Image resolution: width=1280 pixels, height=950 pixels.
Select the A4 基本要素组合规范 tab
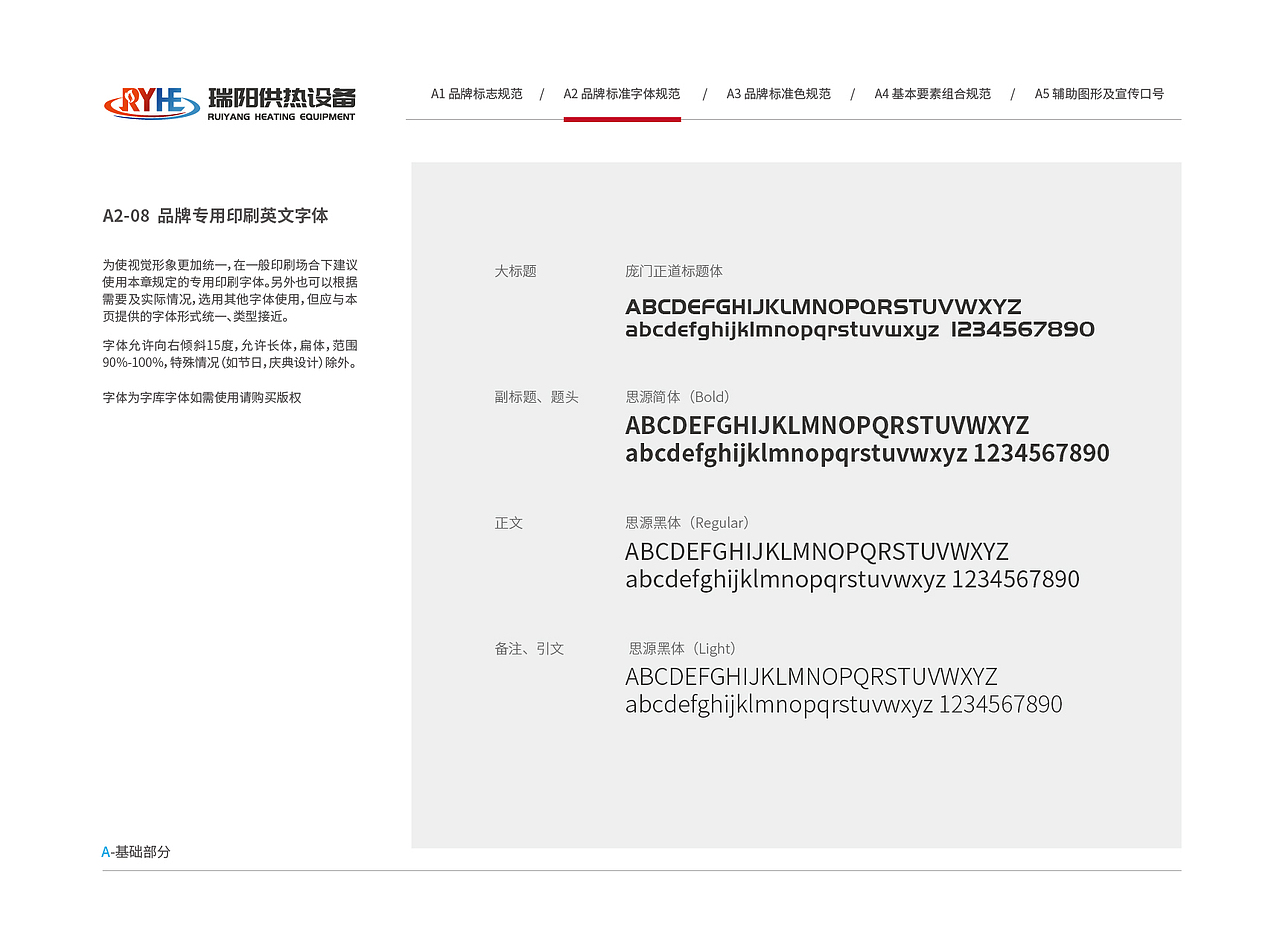tap(931, 93)
